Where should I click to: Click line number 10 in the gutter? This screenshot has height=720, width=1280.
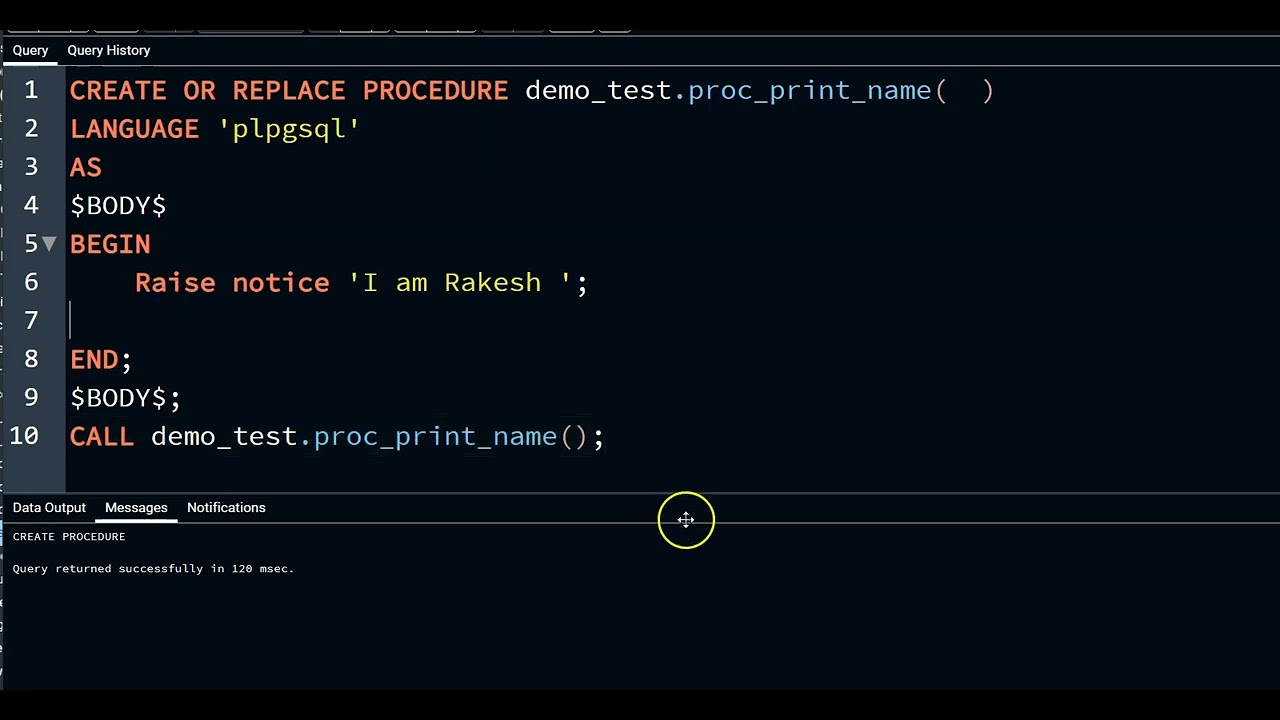(x=24, y=436)
